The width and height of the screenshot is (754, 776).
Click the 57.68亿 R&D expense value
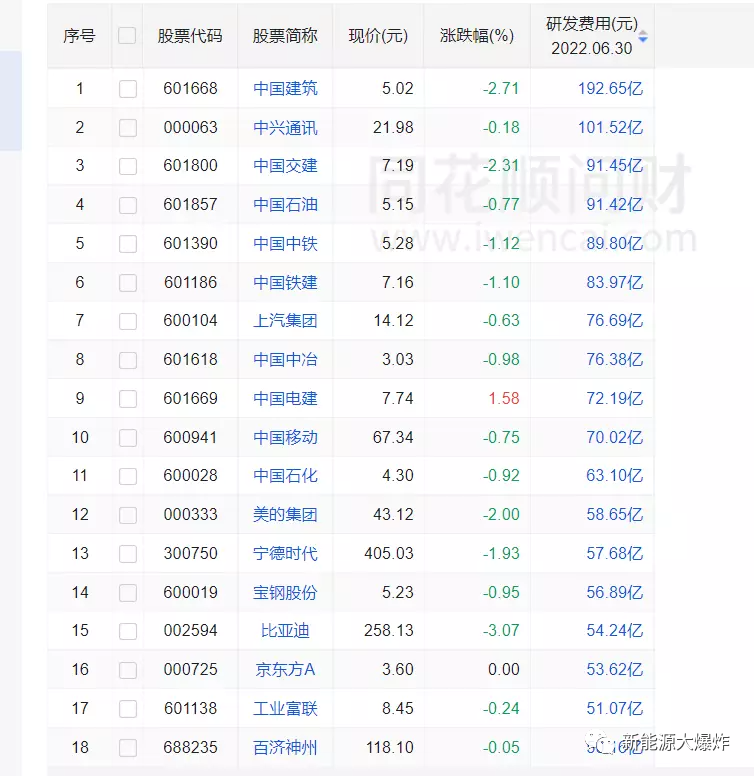click(x=614, y=553)
